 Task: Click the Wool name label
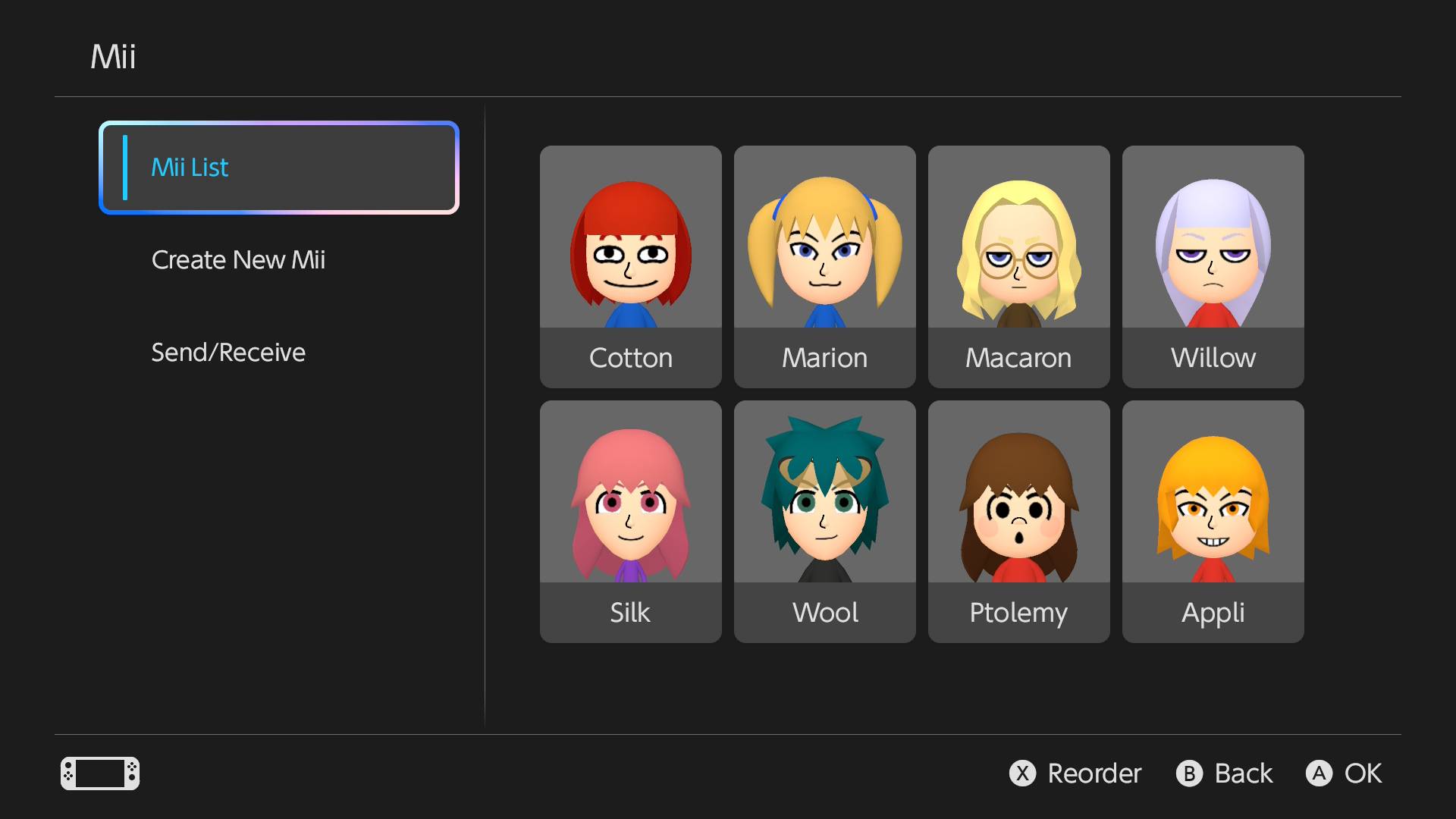824,613
